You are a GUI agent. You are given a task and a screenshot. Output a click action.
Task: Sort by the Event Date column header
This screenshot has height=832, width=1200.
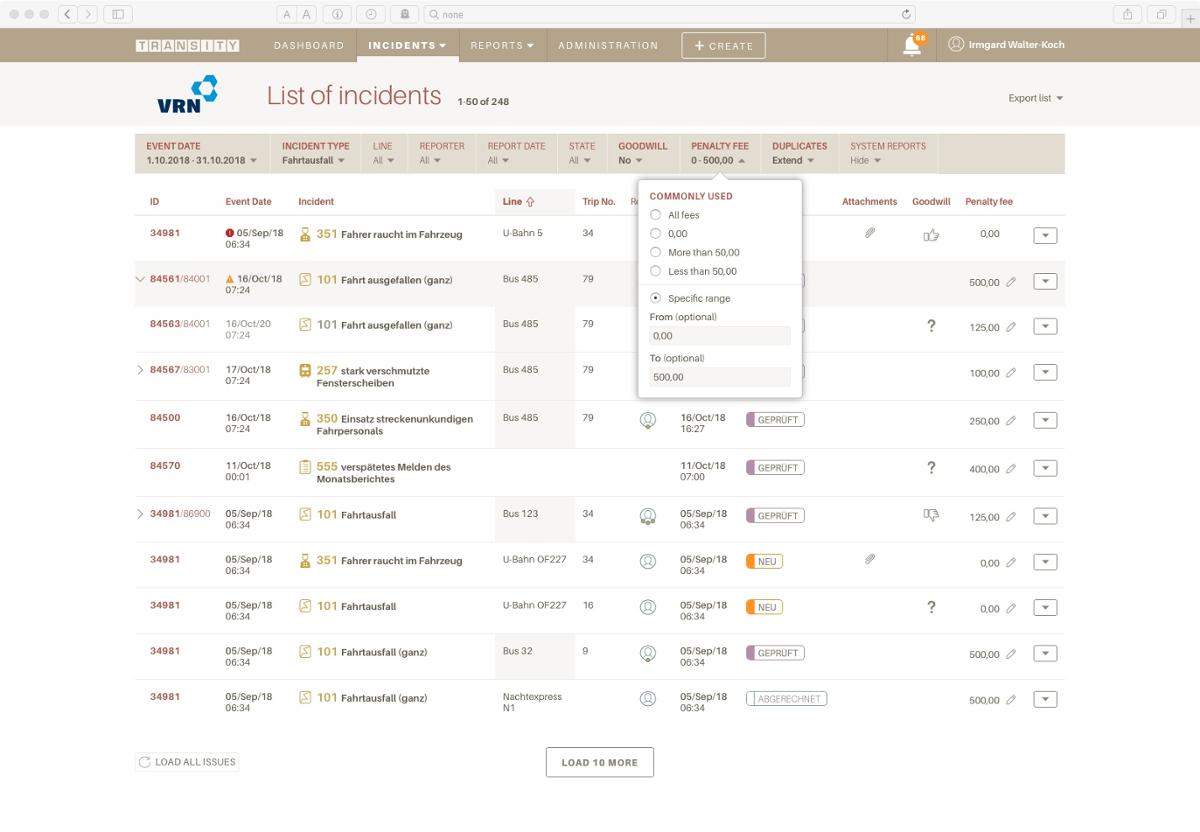click(248, 202)
